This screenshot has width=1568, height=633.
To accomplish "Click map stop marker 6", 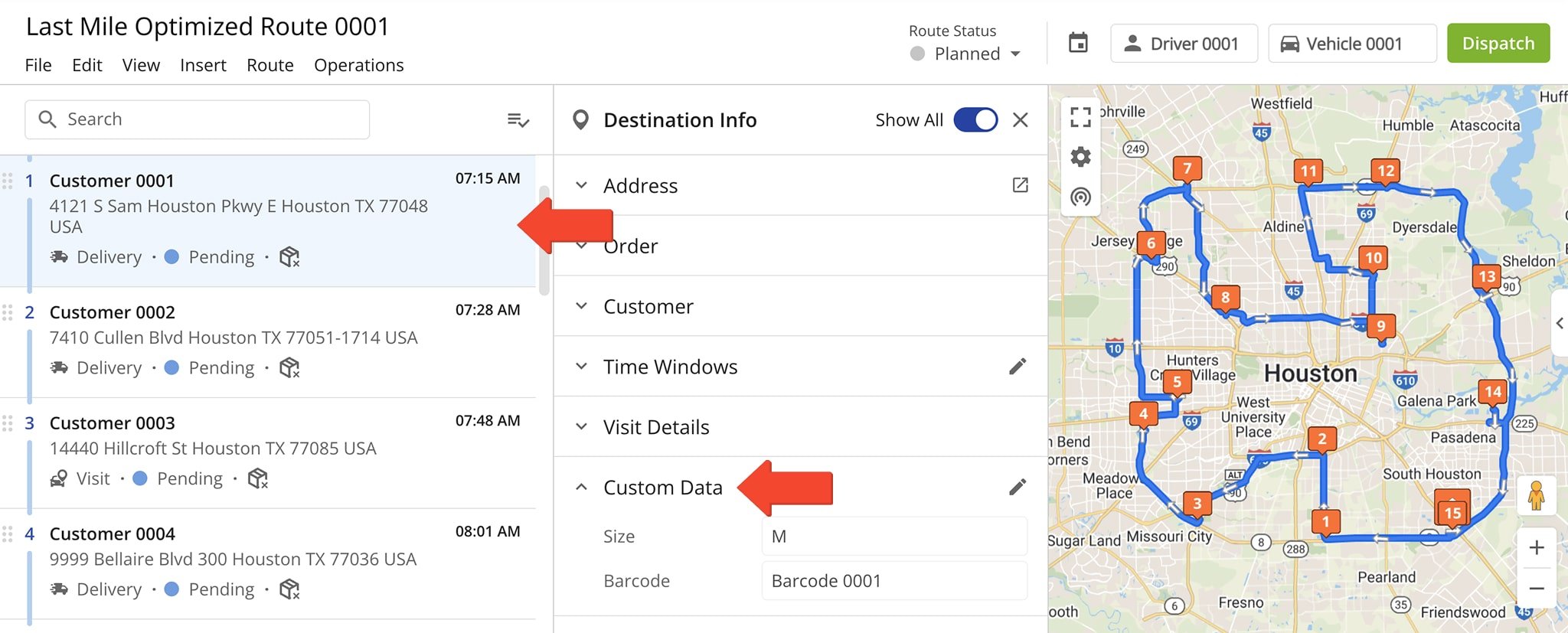I will pyautogui.click(x=1151, y=244).
